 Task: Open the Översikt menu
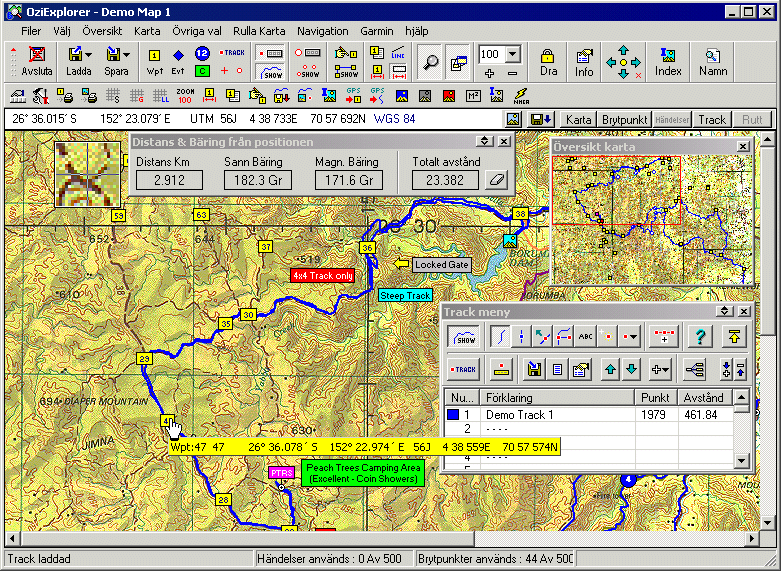(x=102, y=31)
